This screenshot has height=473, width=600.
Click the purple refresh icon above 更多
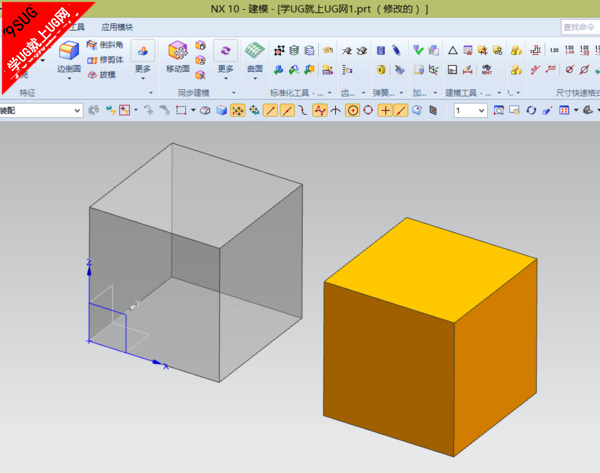pyautogui.click(x=225, y=50)
